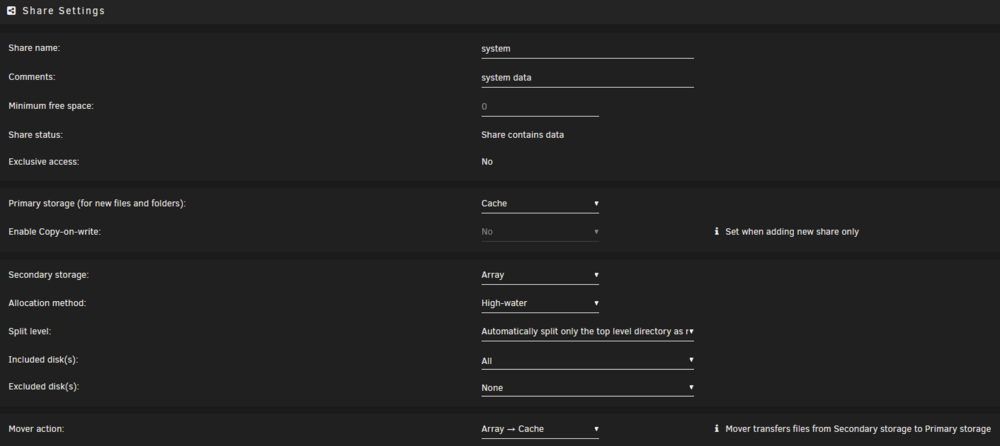Click the Comments: label
Image resolution: width=1000 pixels, height=446 pixels.
click(x=32, y=77)
